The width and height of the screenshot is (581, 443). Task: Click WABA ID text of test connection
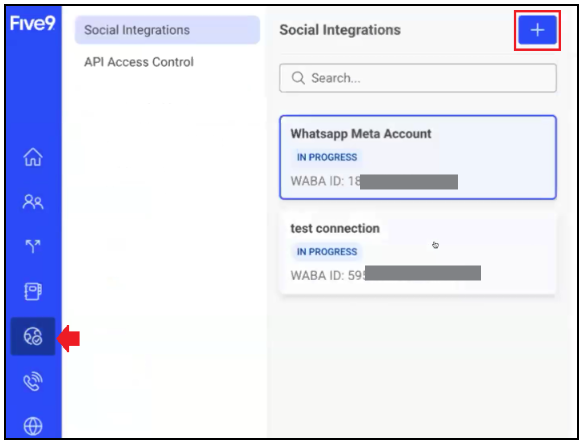point(328,276)
